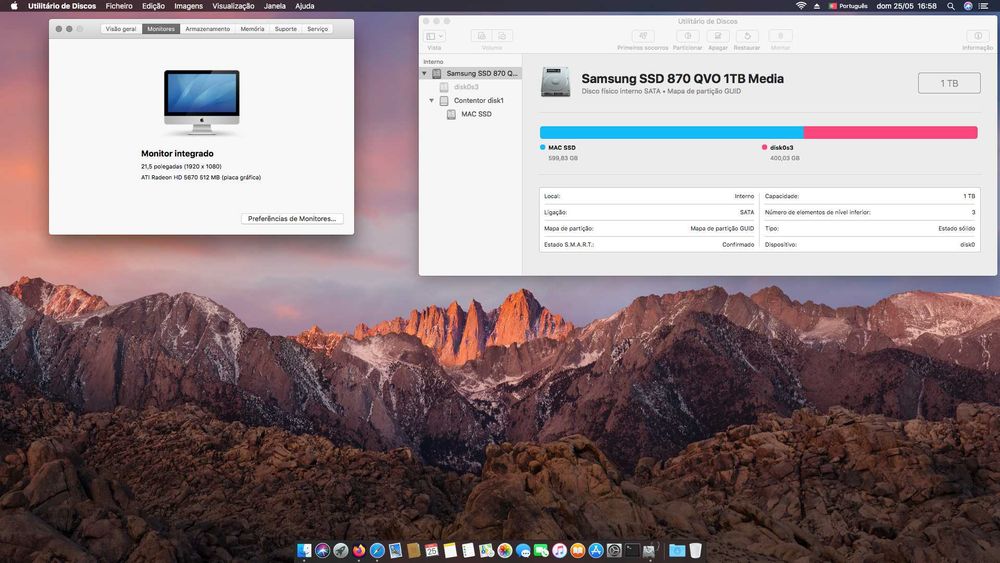Open System Preferences from the Dock
Viewport: 1000px width, 563px height.
614,550
